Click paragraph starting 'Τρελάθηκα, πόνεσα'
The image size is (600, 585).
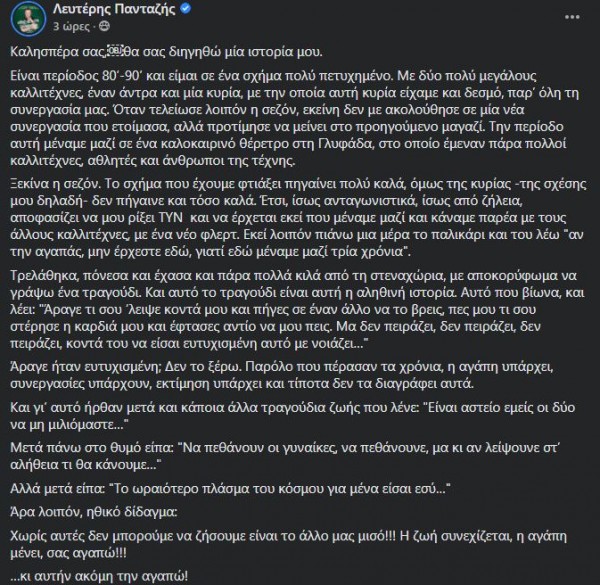pos(290,312)
